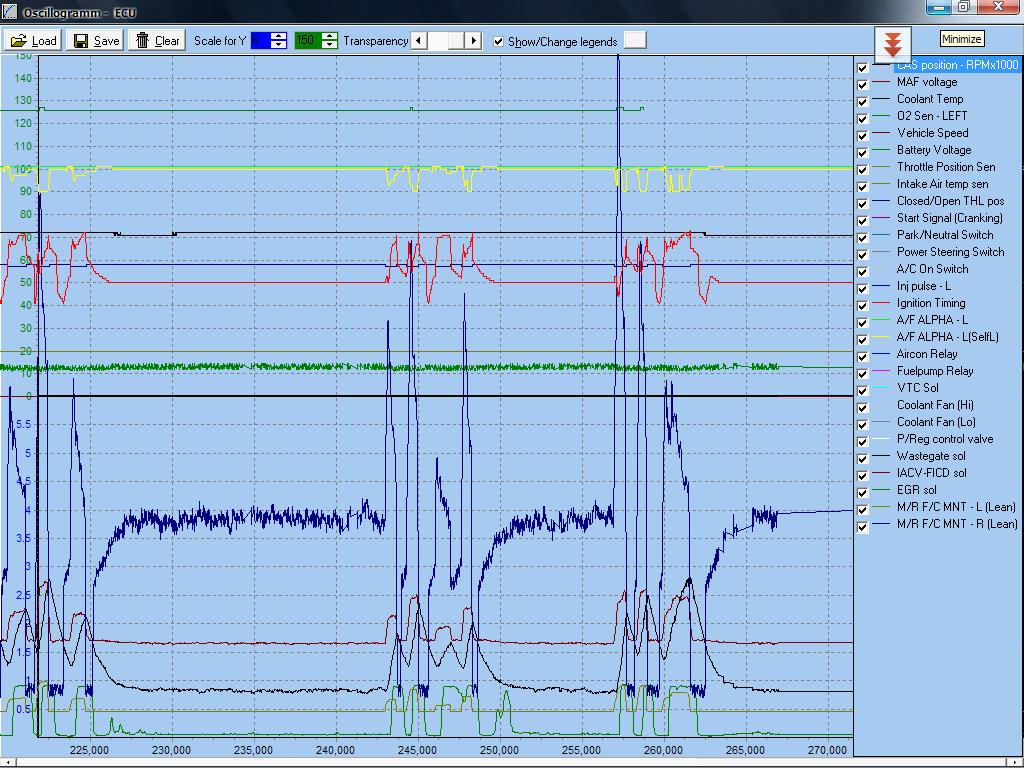Click the small box next to Show/Change legends
Screen dimensions: 1024x768
click(634, 40)
